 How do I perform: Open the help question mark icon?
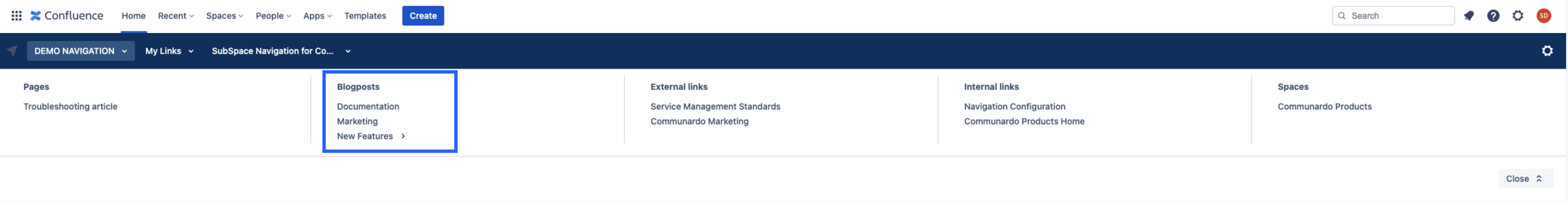[1493, 16]
